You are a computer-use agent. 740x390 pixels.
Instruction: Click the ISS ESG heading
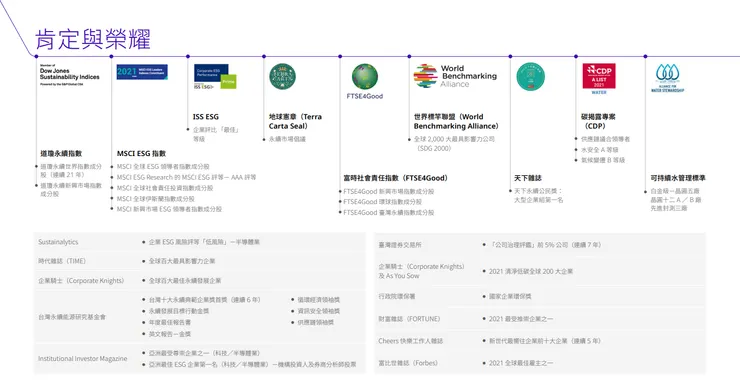click(x=206, y=117)
